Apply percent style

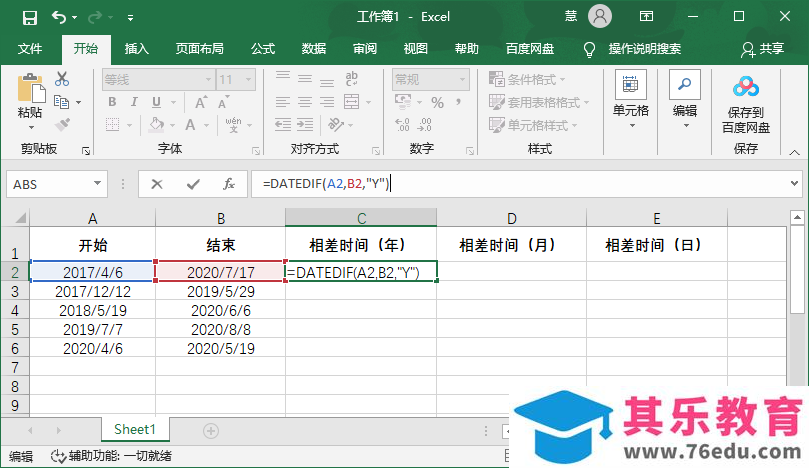tap(438, 102)
